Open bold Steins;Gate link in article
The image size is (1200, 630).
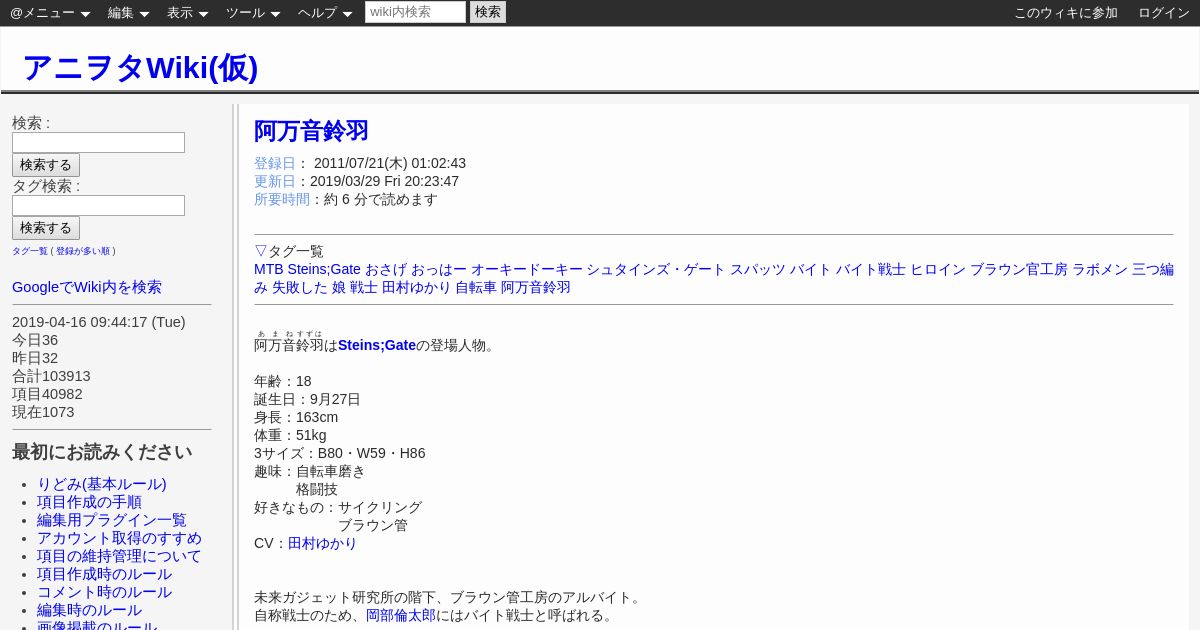coord(377,345)
